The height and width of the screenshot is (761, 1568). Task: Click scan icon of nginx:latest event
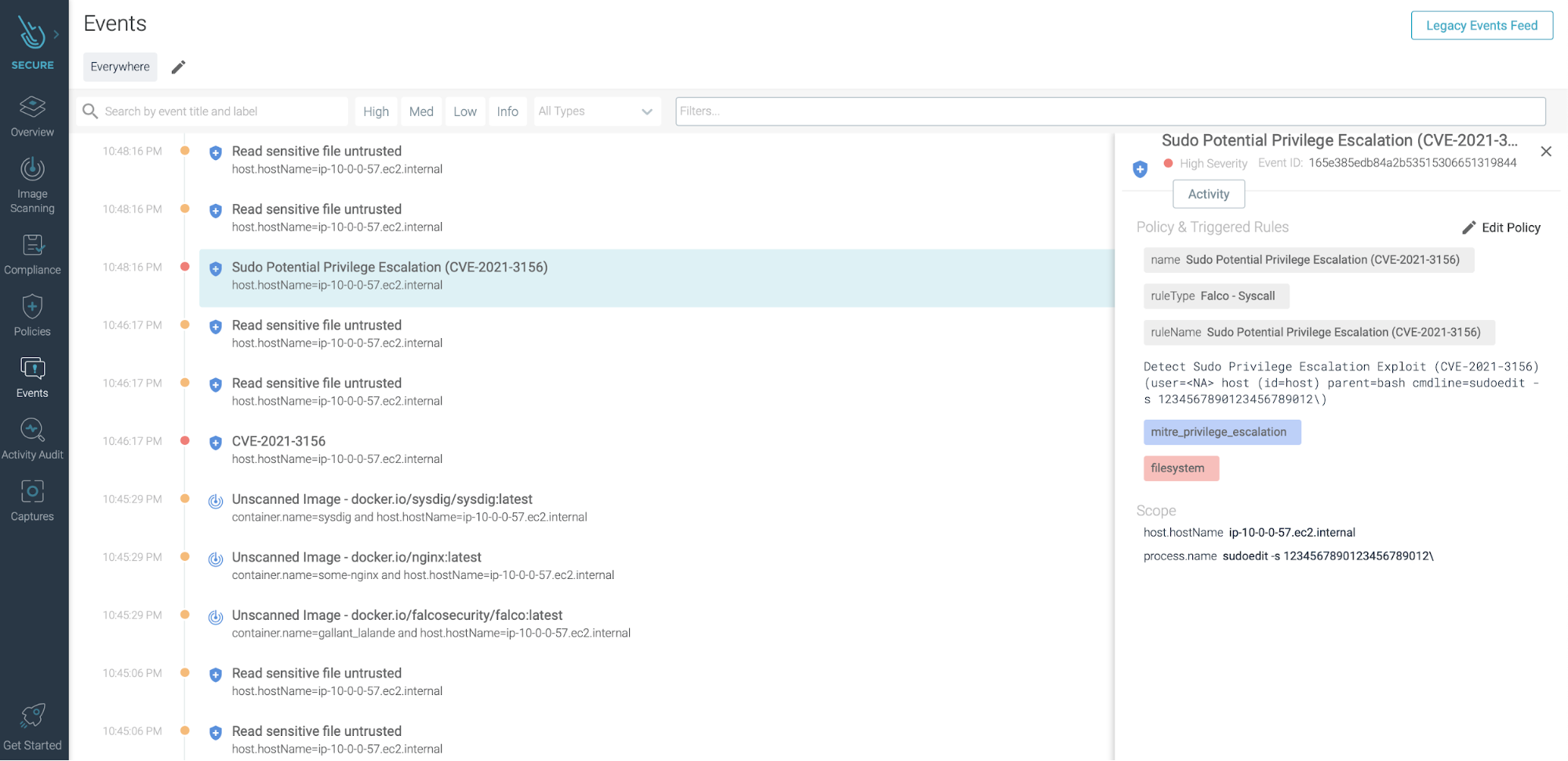click(x=216, y=559)
